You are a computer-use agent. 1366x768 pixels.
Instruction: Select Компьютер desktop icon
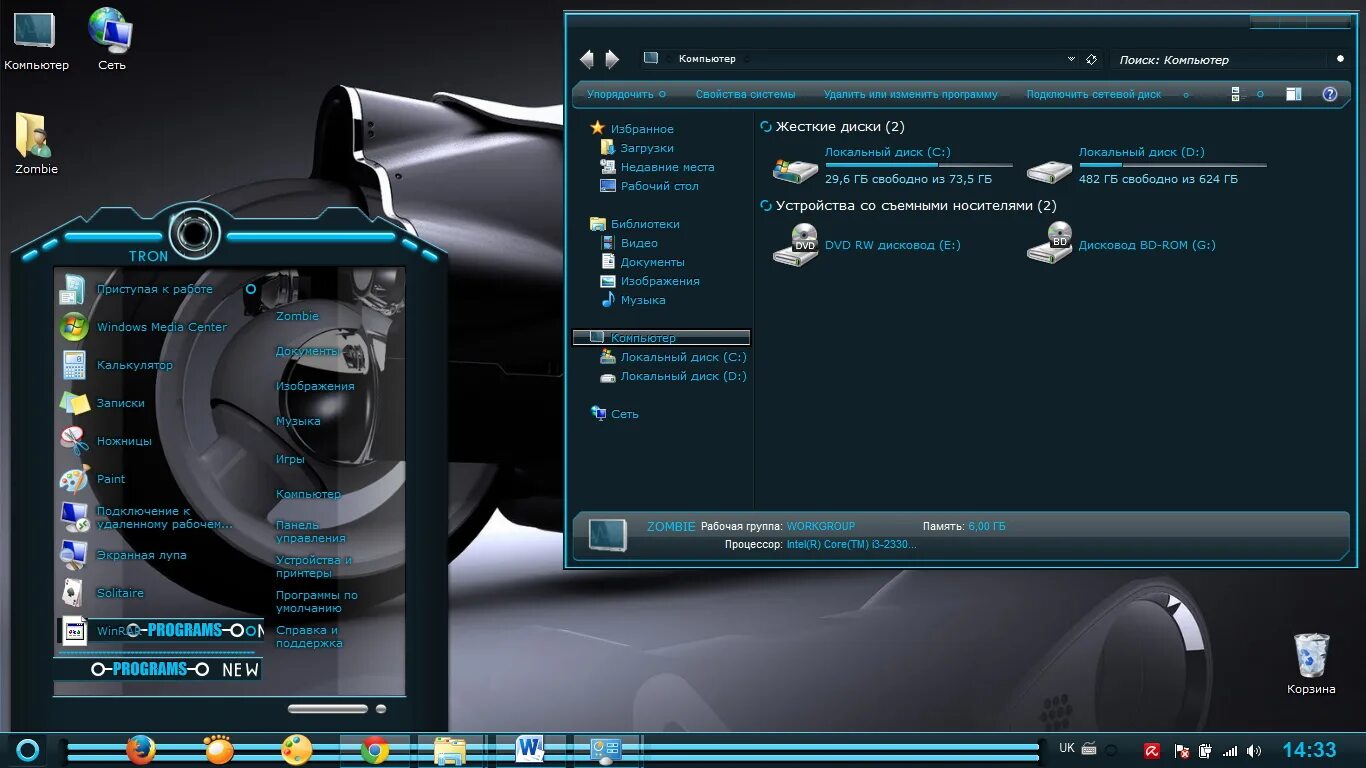pyautogui.click(x=36, y=41)
